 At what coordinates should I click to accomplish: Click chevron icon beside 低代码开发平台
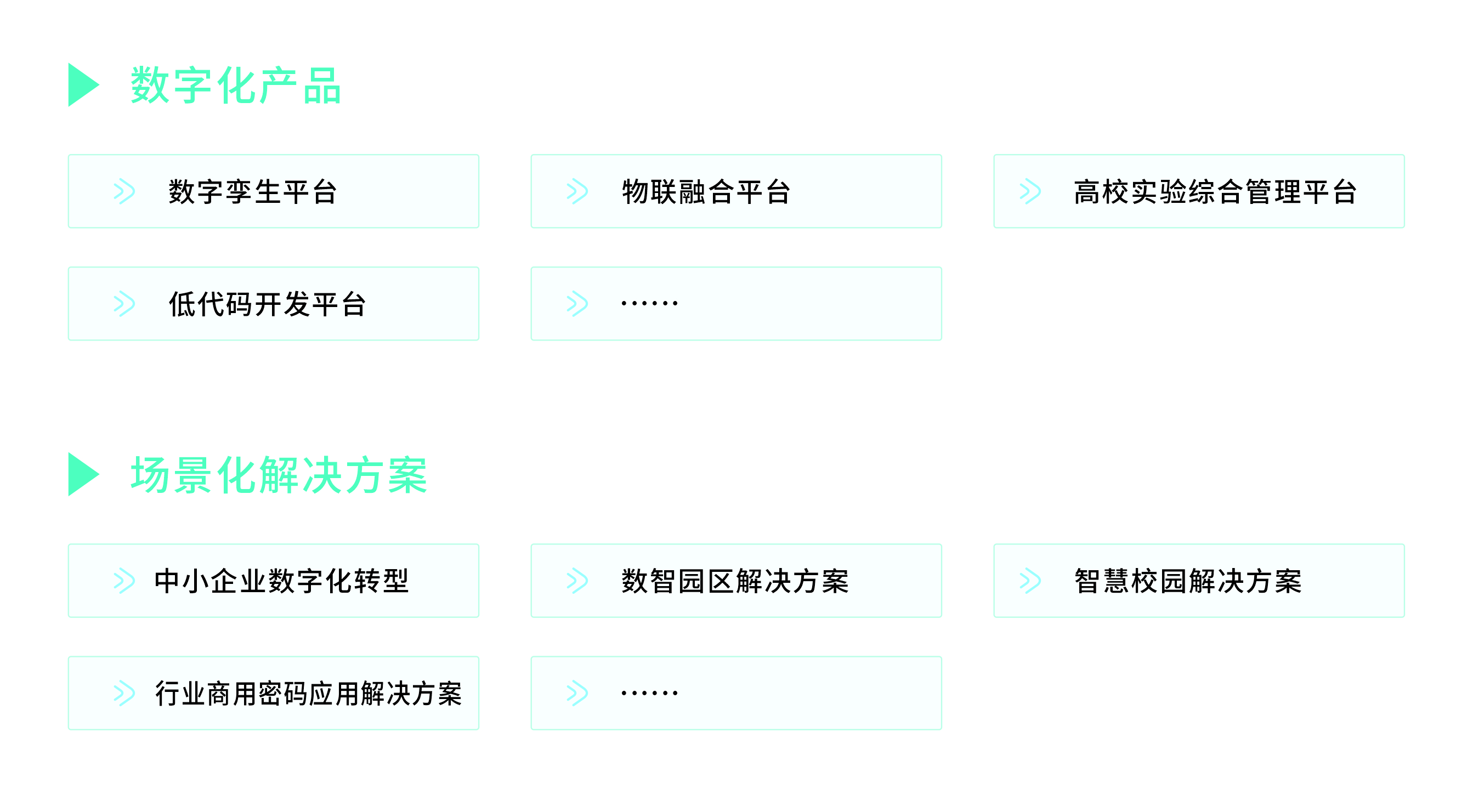(x=124, y=304)
